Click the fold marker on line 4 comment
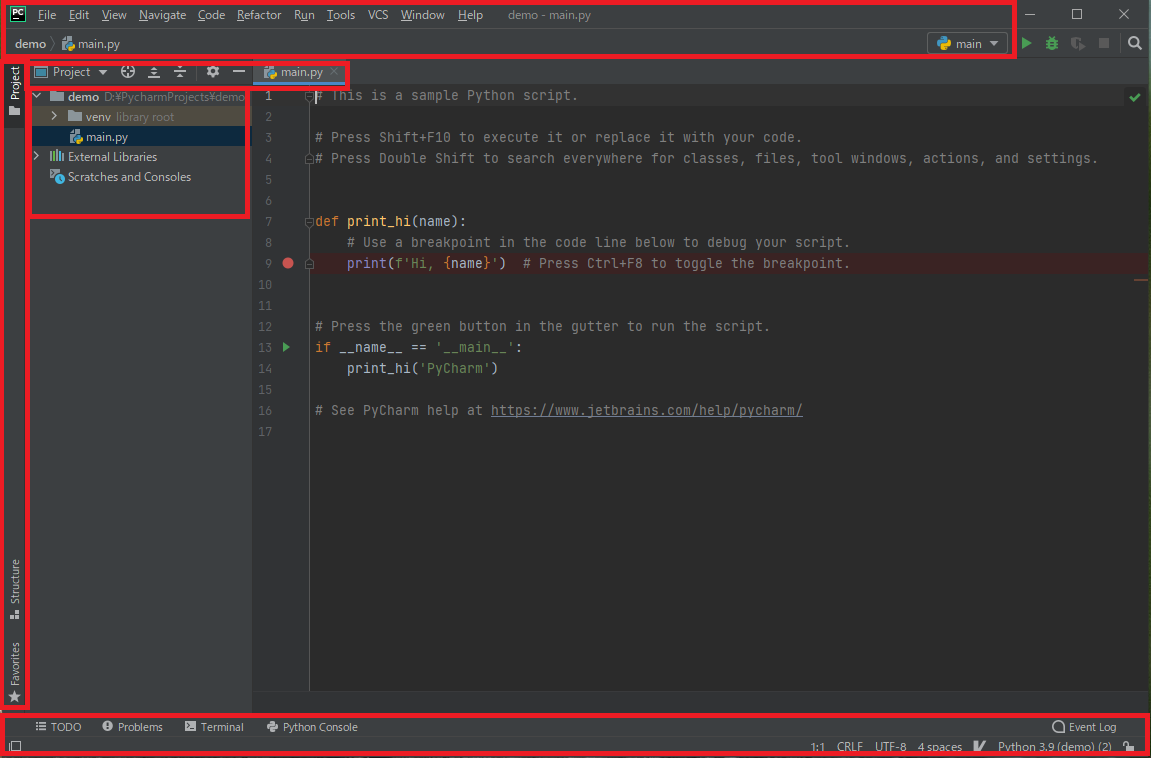 [x=310, y=158]
